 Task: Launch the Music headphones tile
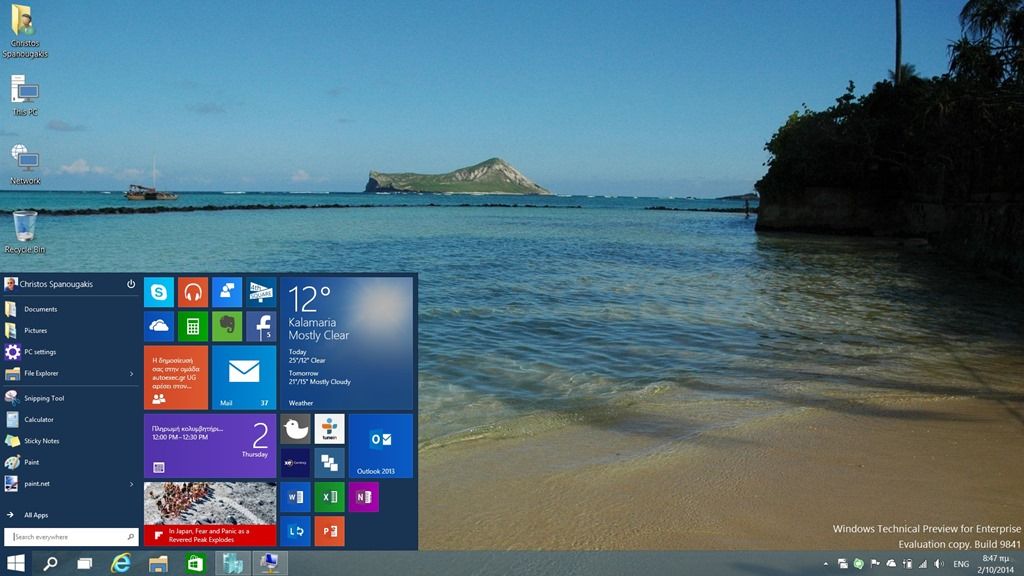(x=193, y=292)
